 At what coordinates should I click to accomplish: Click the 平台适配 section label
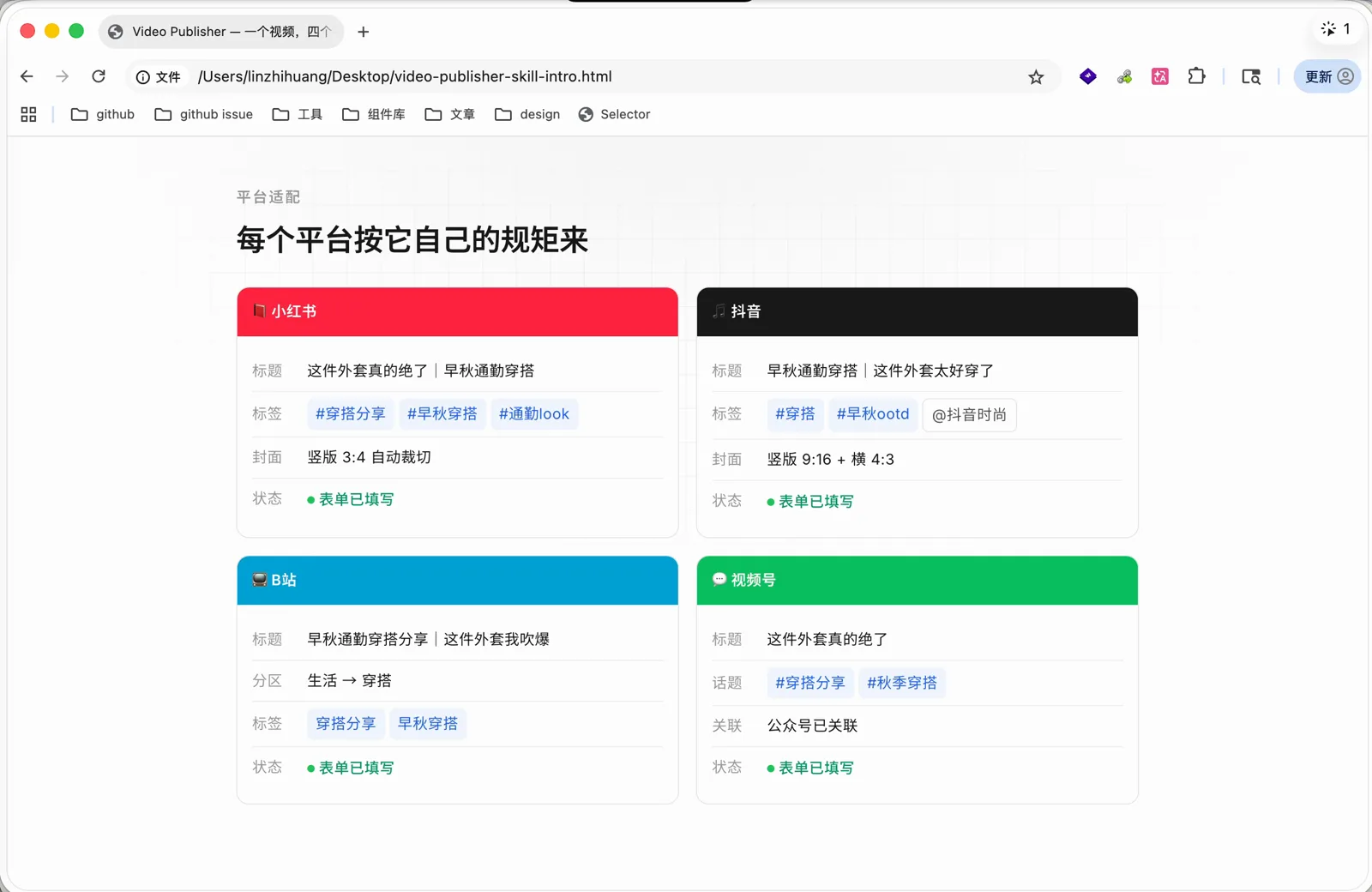tap(268, 197)
